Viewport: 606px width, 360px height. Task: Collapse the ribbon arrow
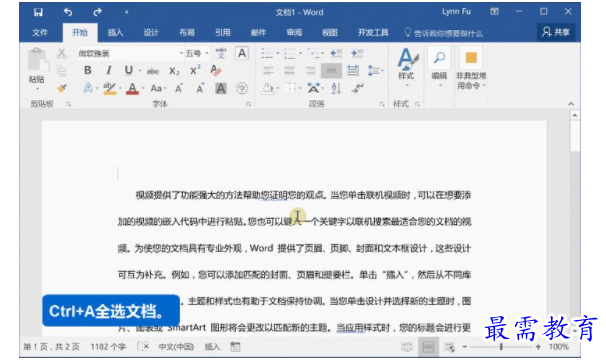(571, 104)
